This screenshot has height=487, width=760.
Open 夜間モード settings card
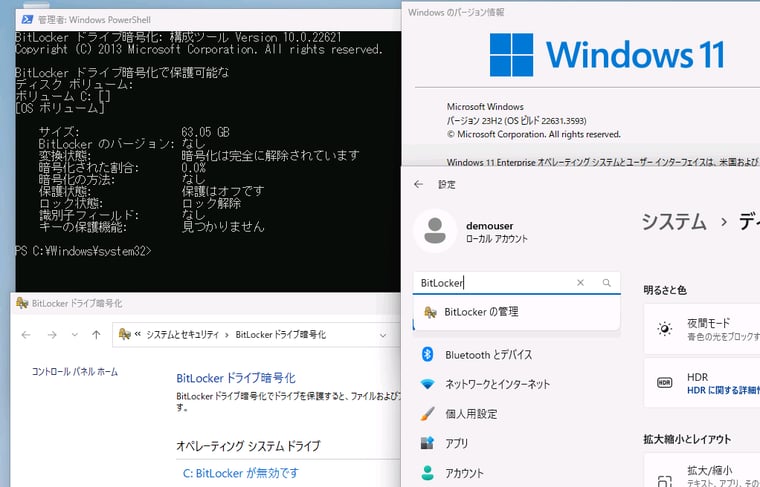click(702, 329)
